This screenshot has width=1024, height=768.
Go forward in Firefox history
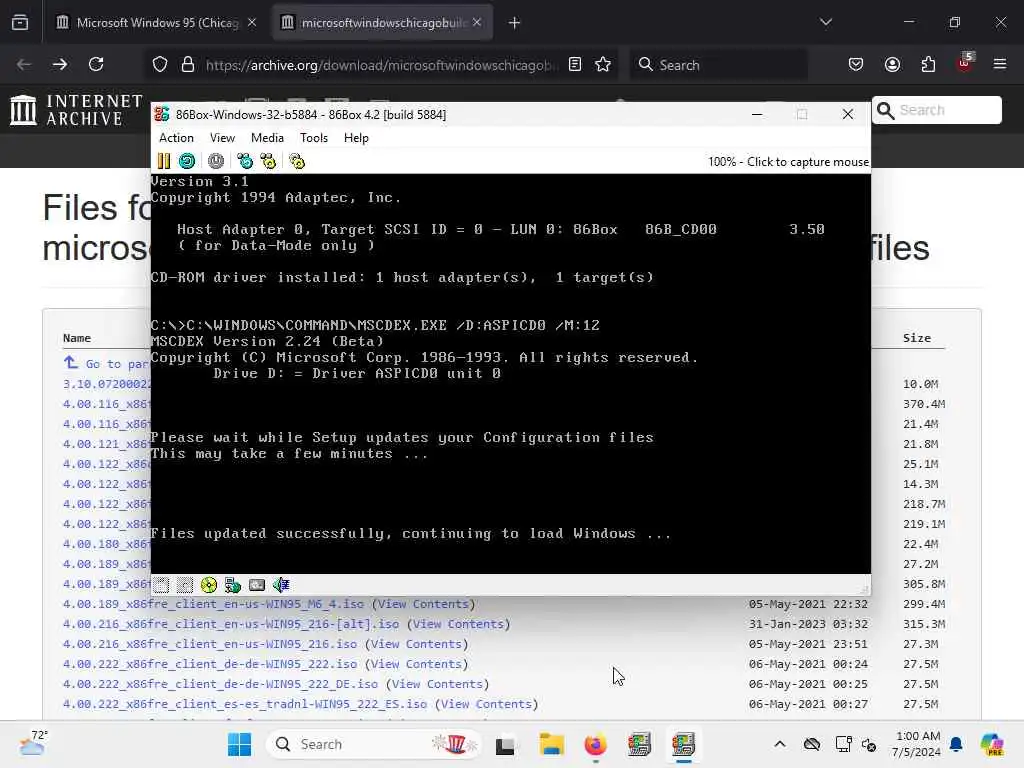(x=60, y=65)
